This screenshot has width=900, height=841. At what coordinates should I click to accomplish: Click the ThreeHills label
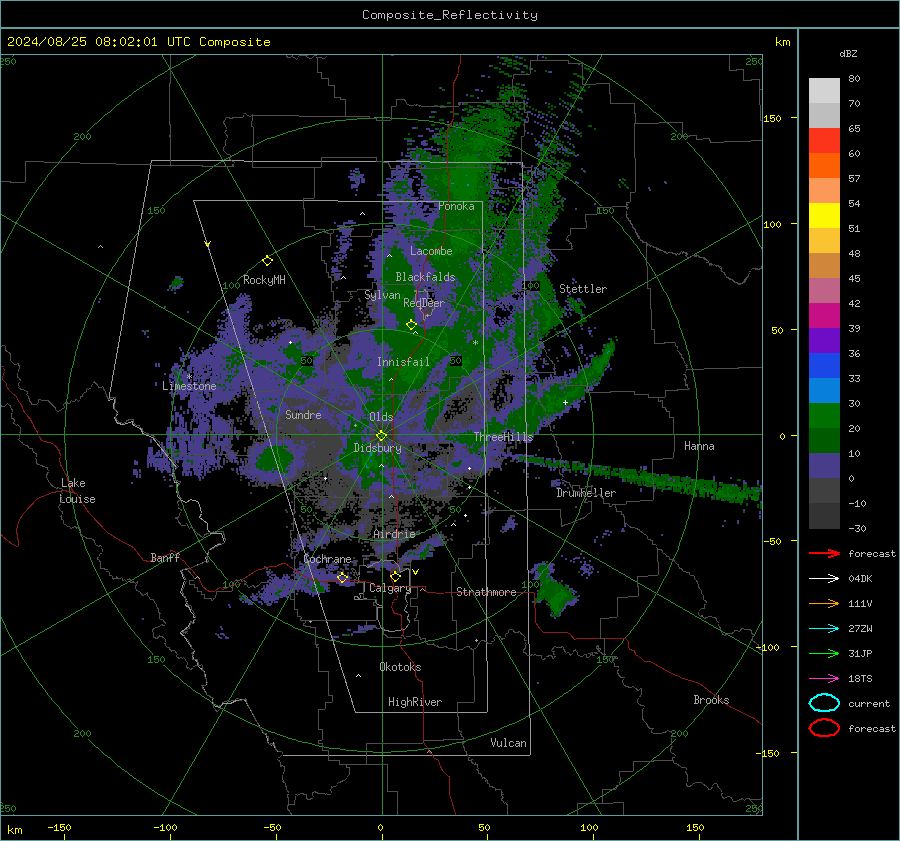[503, 437]
